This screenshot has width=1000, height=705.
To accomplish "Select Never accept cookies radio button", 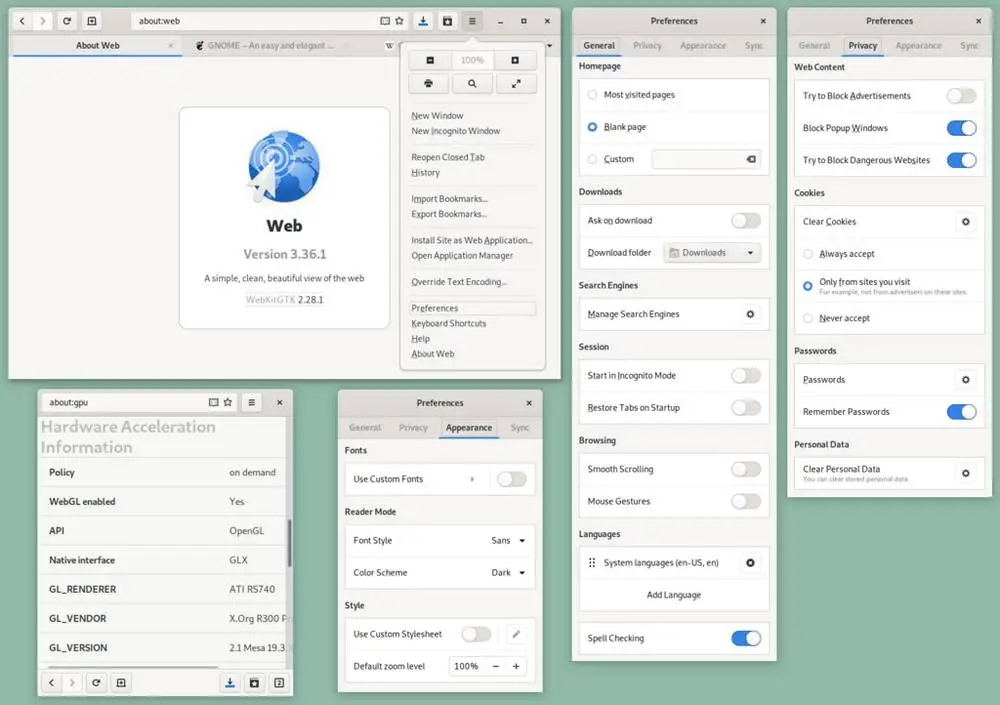I will tap(808, 318).
